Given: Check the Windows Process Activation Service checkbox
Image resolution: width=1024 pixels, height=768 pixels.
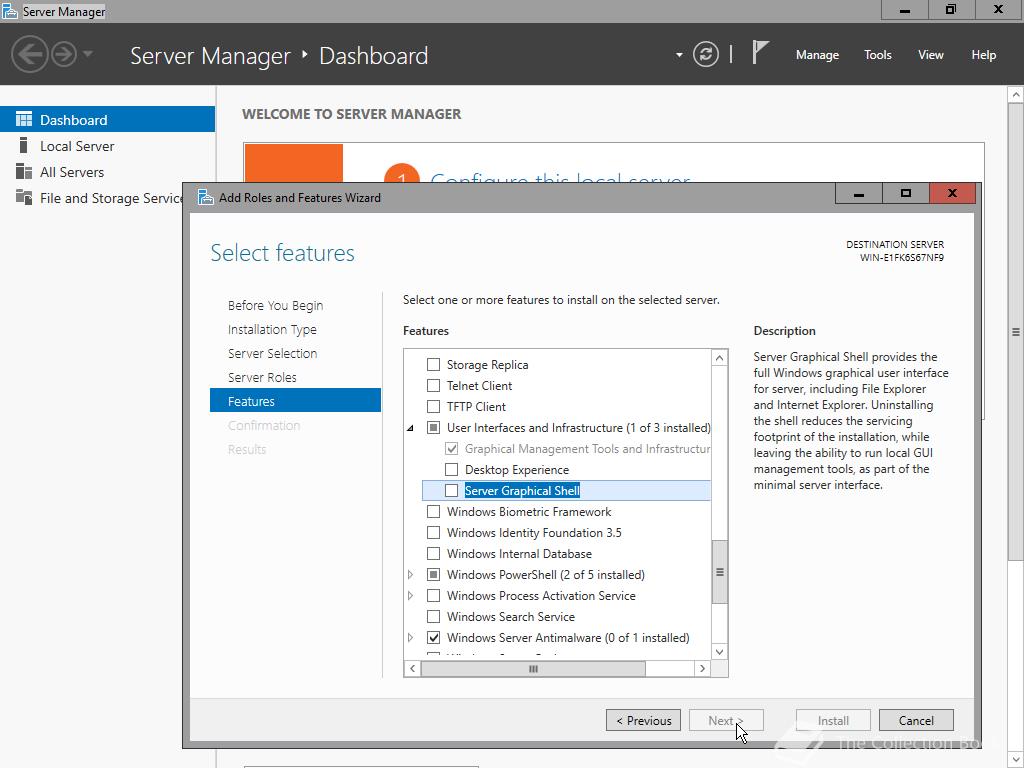Looking at the screenshot, I should tap(433, 596).
